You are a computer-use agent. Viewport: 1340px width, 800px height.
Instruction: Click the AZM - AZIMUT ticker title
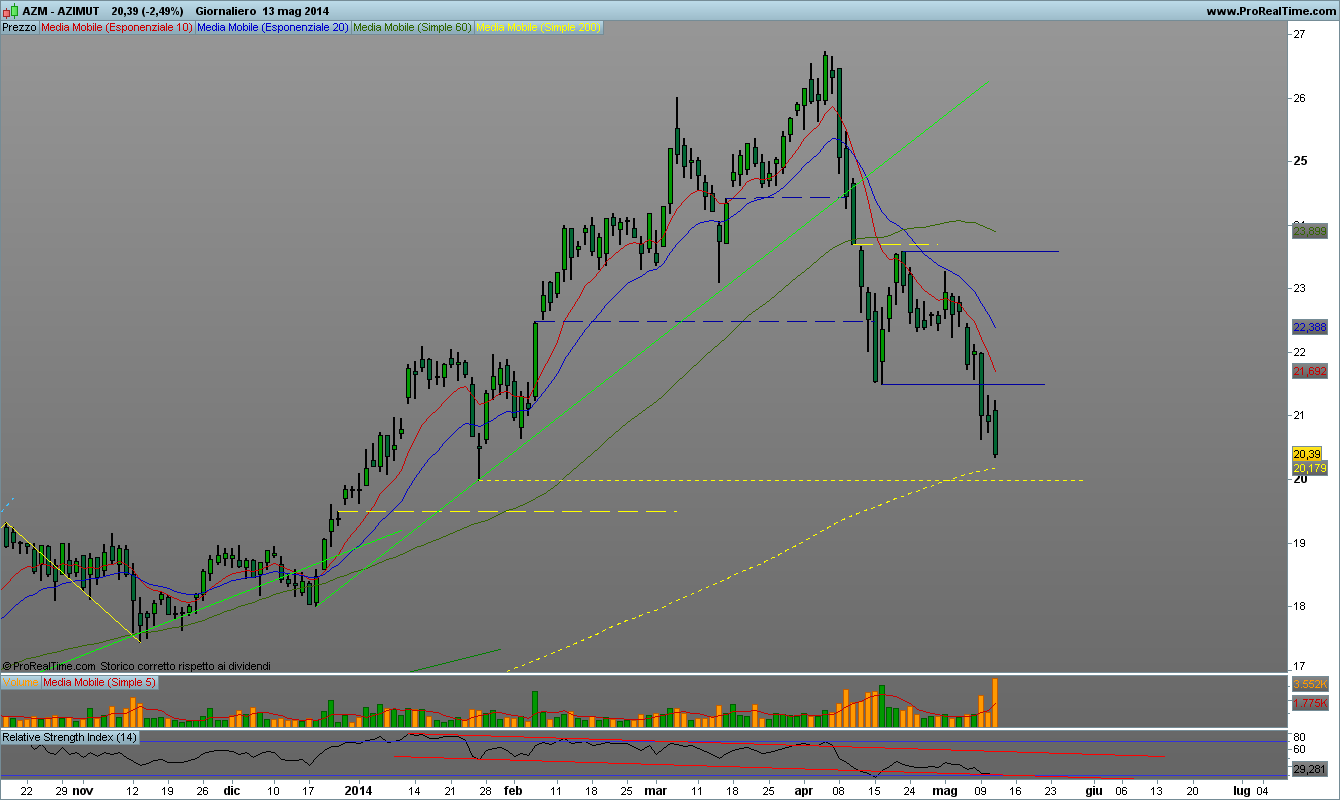[60, 10]
